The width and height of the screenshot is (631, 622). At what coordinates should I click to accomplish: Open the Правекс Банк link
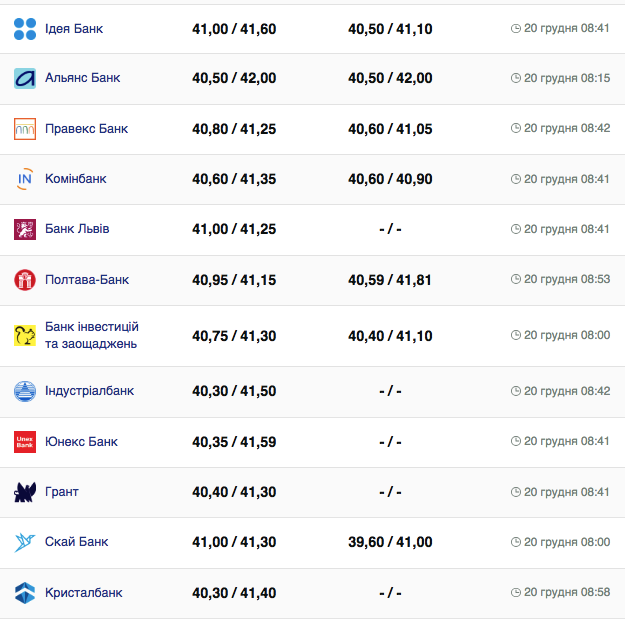86,129
